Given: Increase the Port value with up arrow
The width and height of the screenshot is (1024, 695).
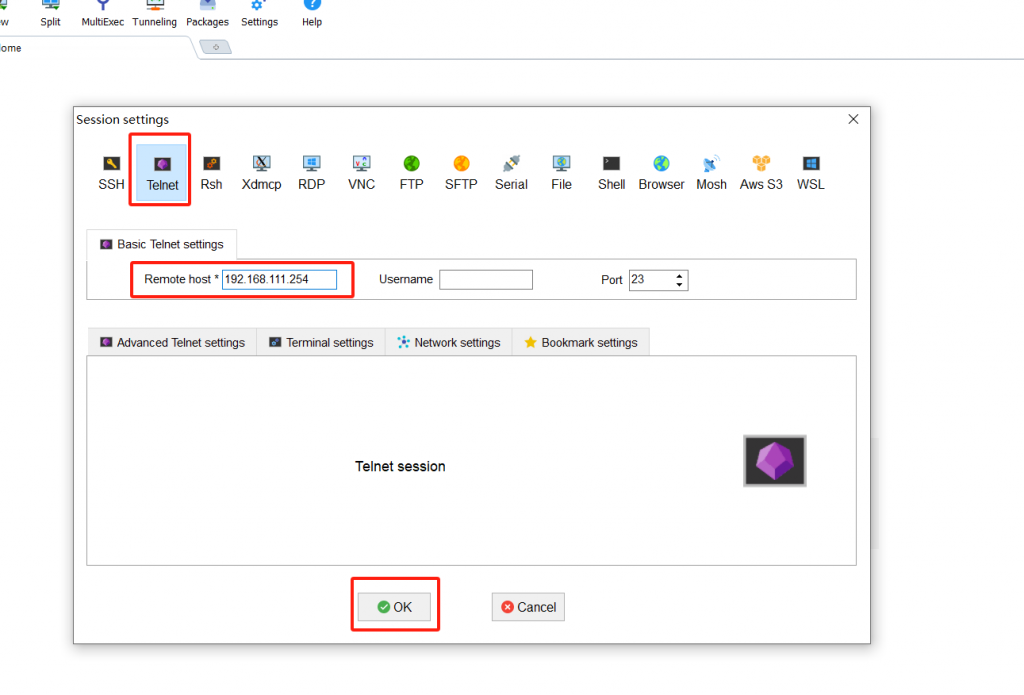Looking at the screenshot, I should click(x=680, y=275).
